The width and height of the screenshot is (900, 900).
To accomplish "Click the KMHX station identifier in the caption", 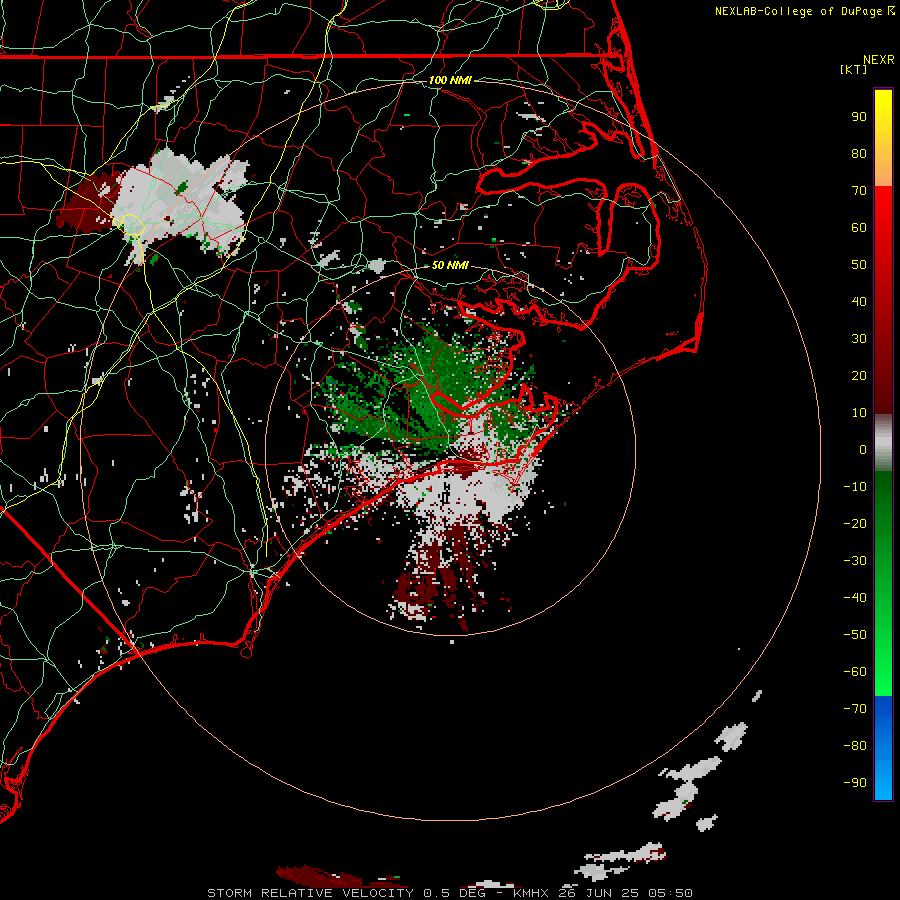I will pyautogui.click(x=530, y=893).
